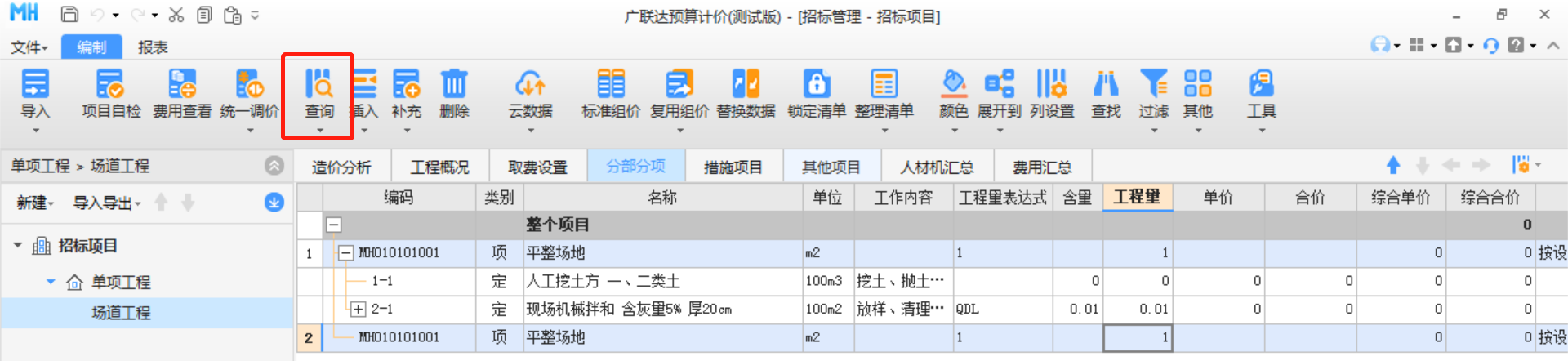Screen dimensions: 1568x361
Task: Click the 查找 binoculars icon
Action: (x=1106, y=85)
